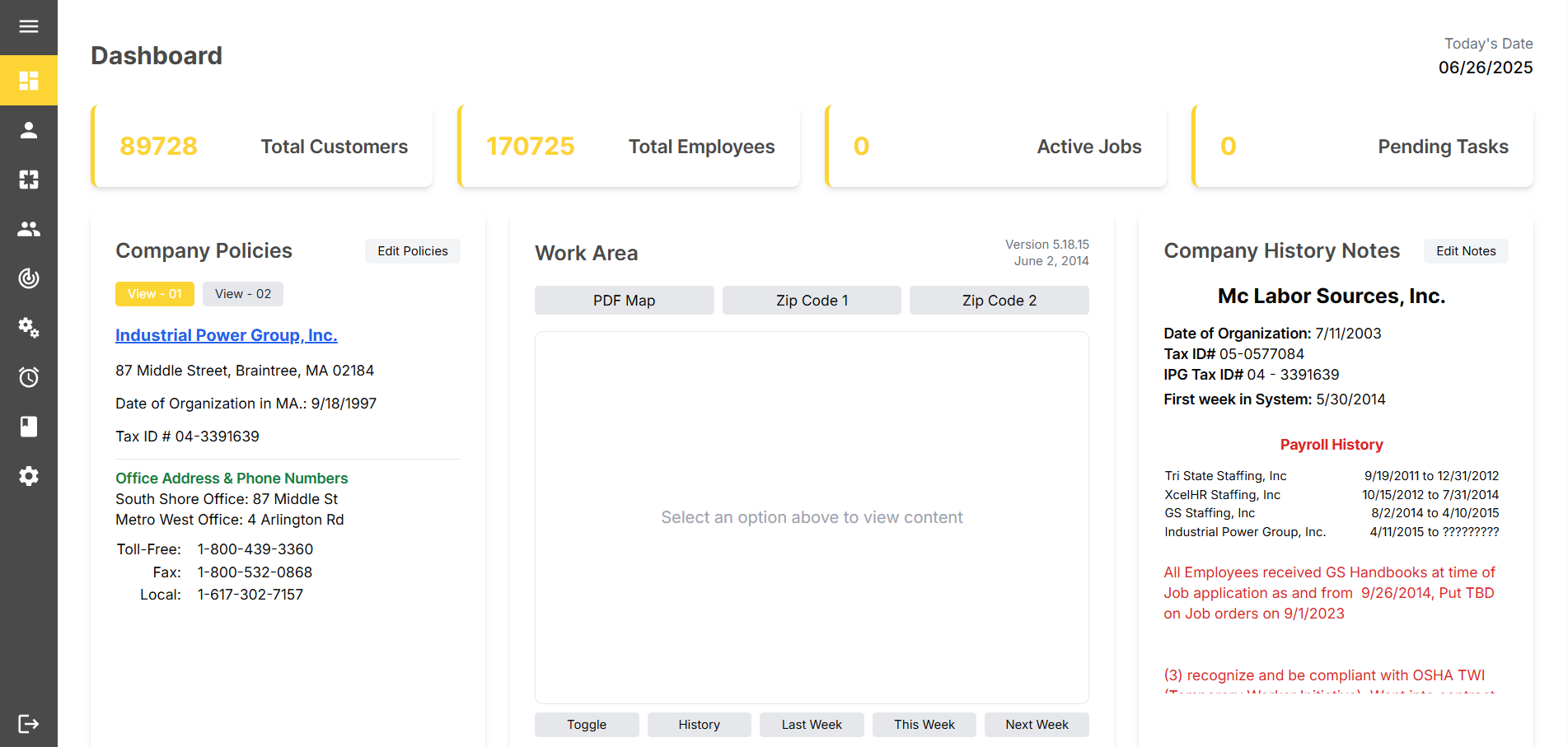Click the First week in System line
Image resolution: width=1568 pixels, height=747 pixels.
[1275, 399]
